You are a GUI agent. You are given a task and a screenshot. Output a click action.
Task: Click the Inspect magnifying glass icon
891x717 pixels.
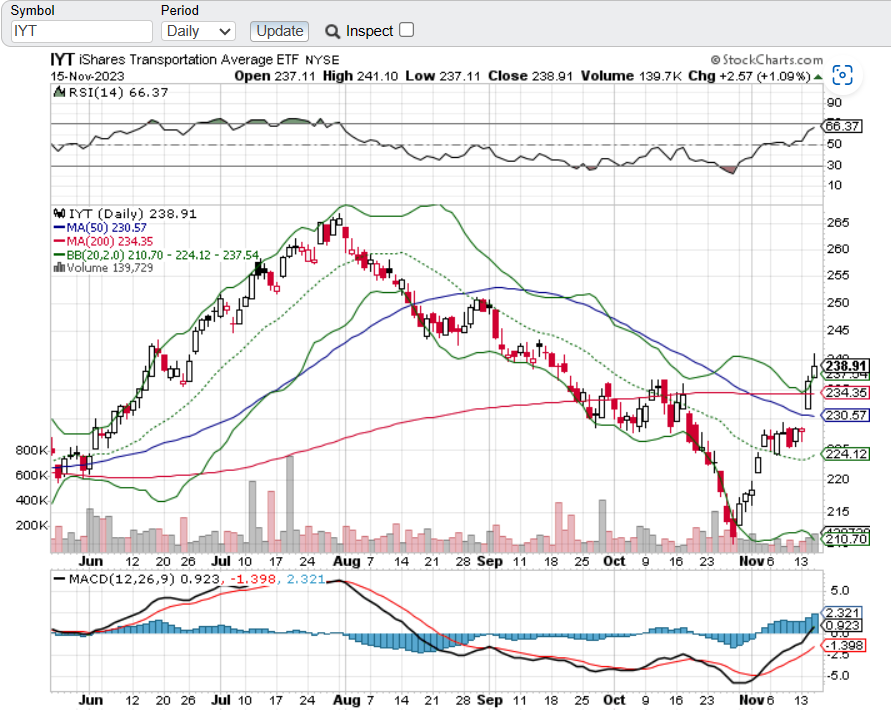click(x=332, y=31)
